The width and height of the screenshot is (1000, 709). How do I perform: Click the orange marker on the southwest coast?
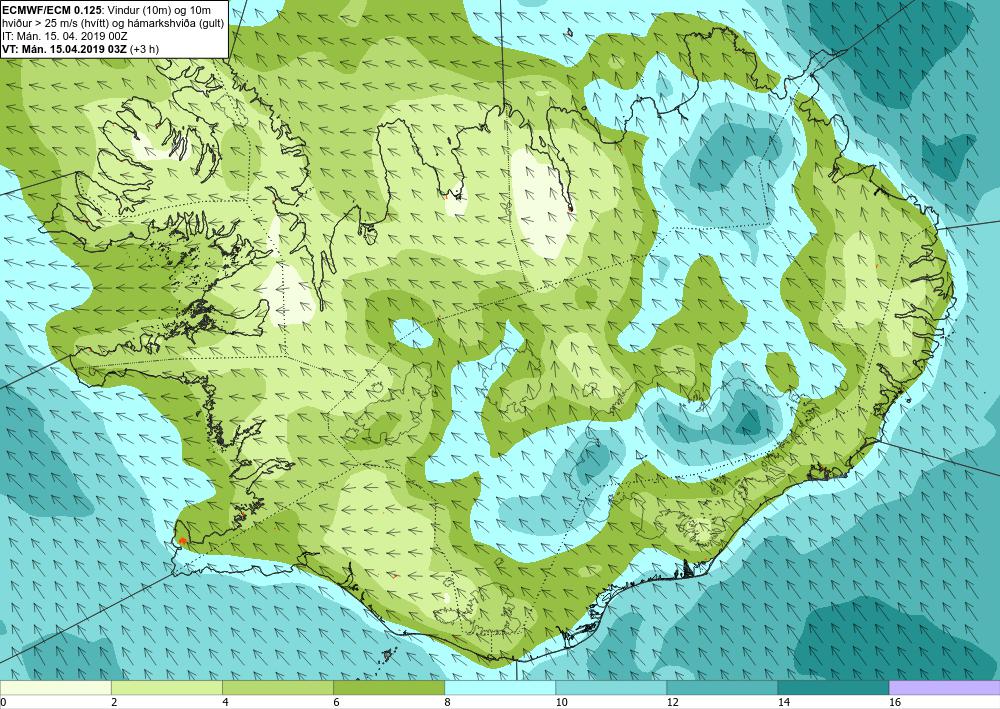pos(182,541)
